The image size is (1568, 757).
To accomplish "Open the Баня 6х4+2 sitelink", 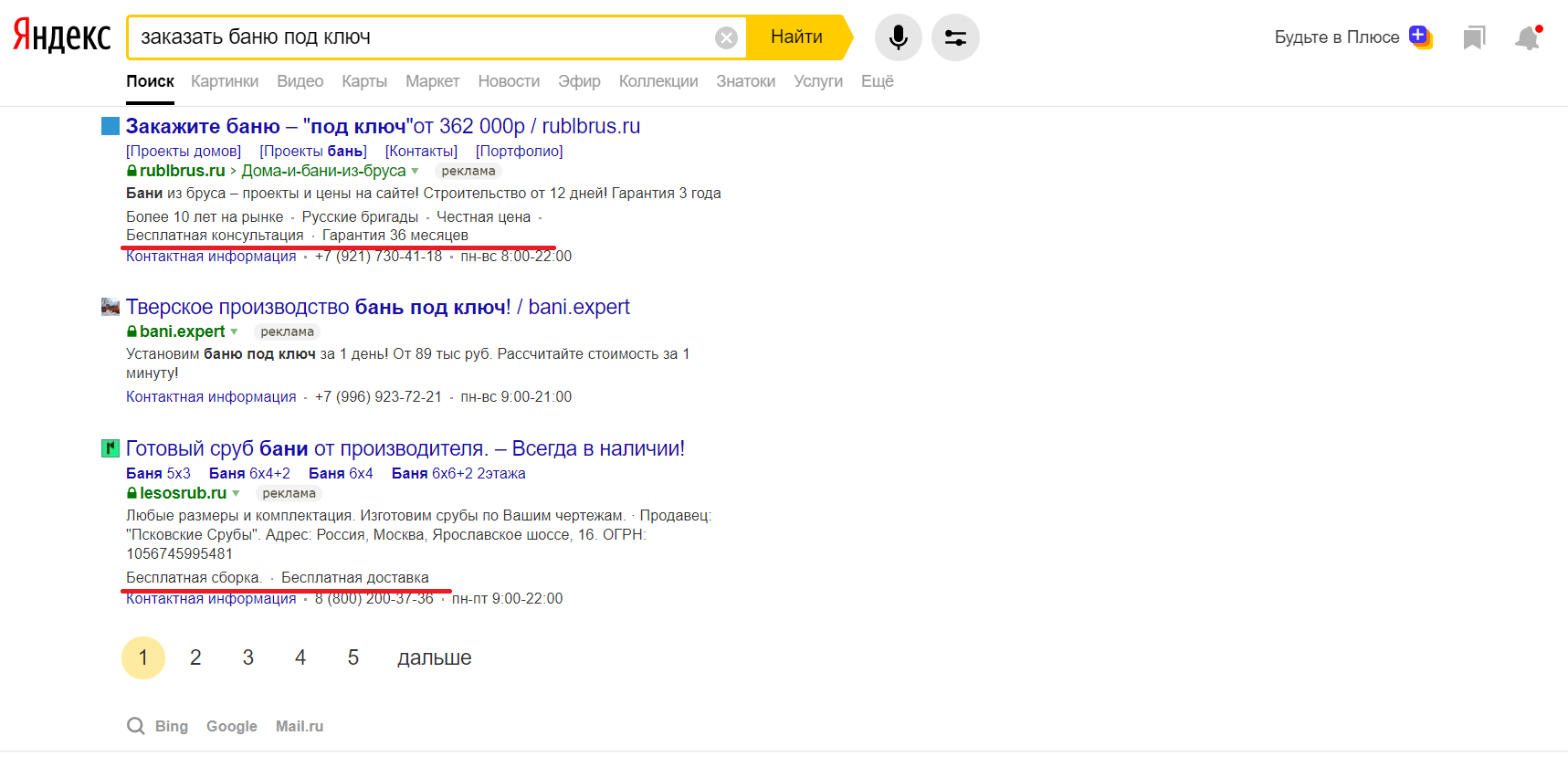I will point(249,473).
